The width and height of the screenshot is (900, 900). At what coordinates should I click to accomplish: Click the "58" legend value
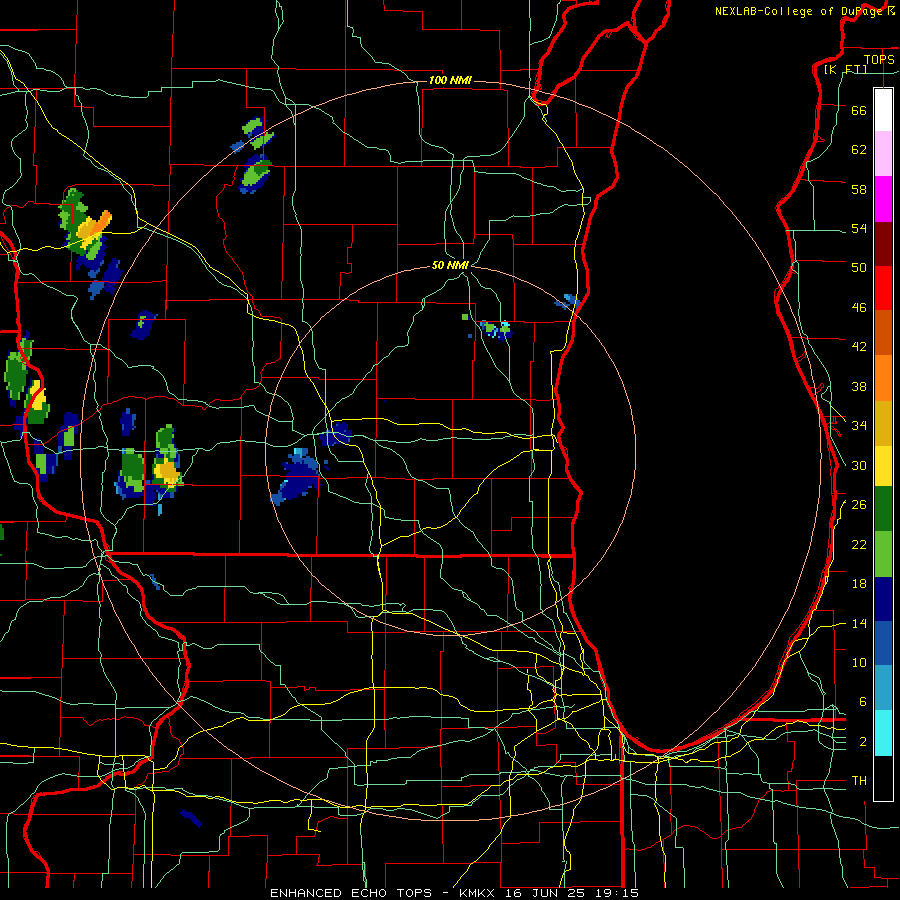[x=859, y=189]
